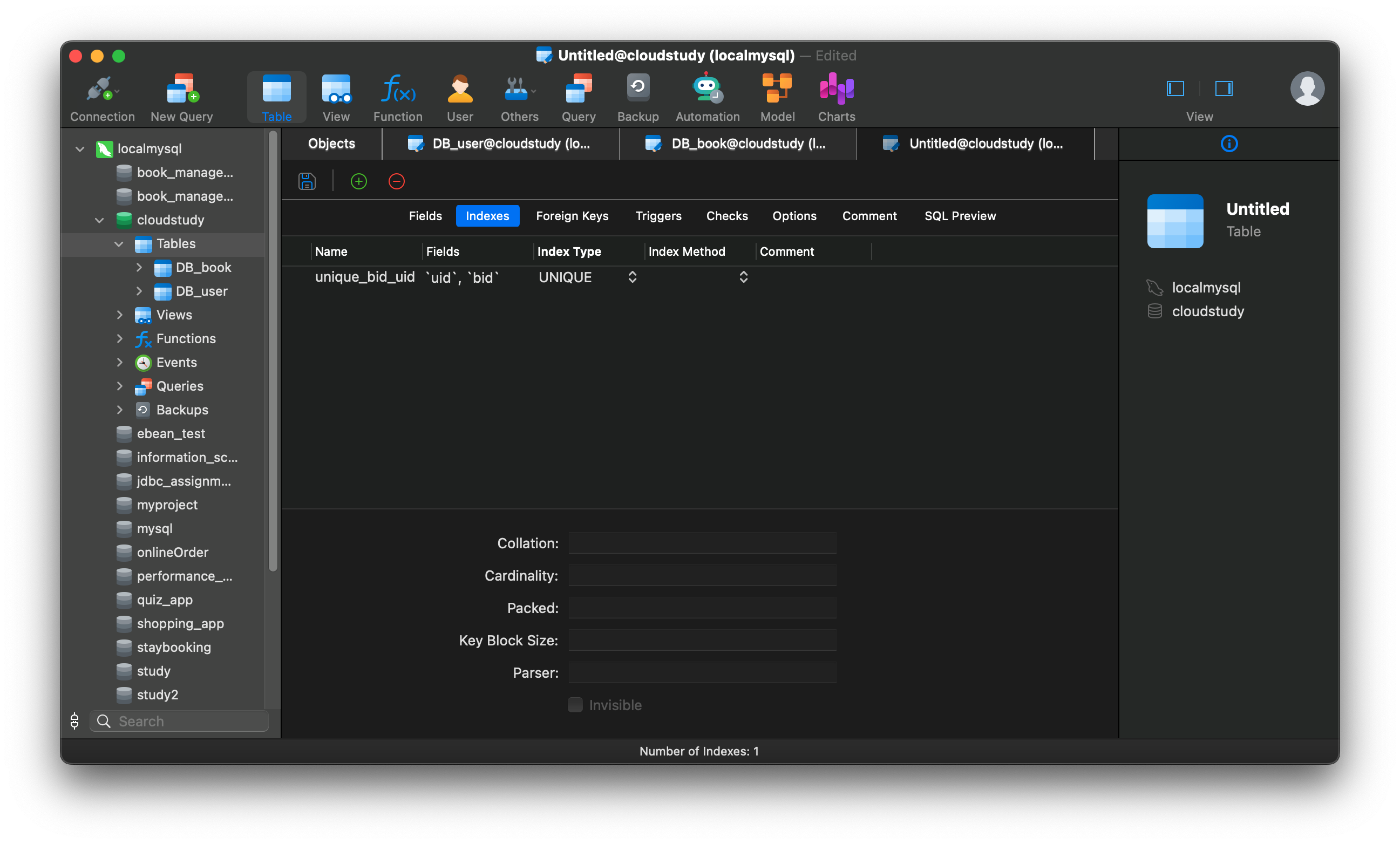Select cloudstudy database in sidebar

170,219
